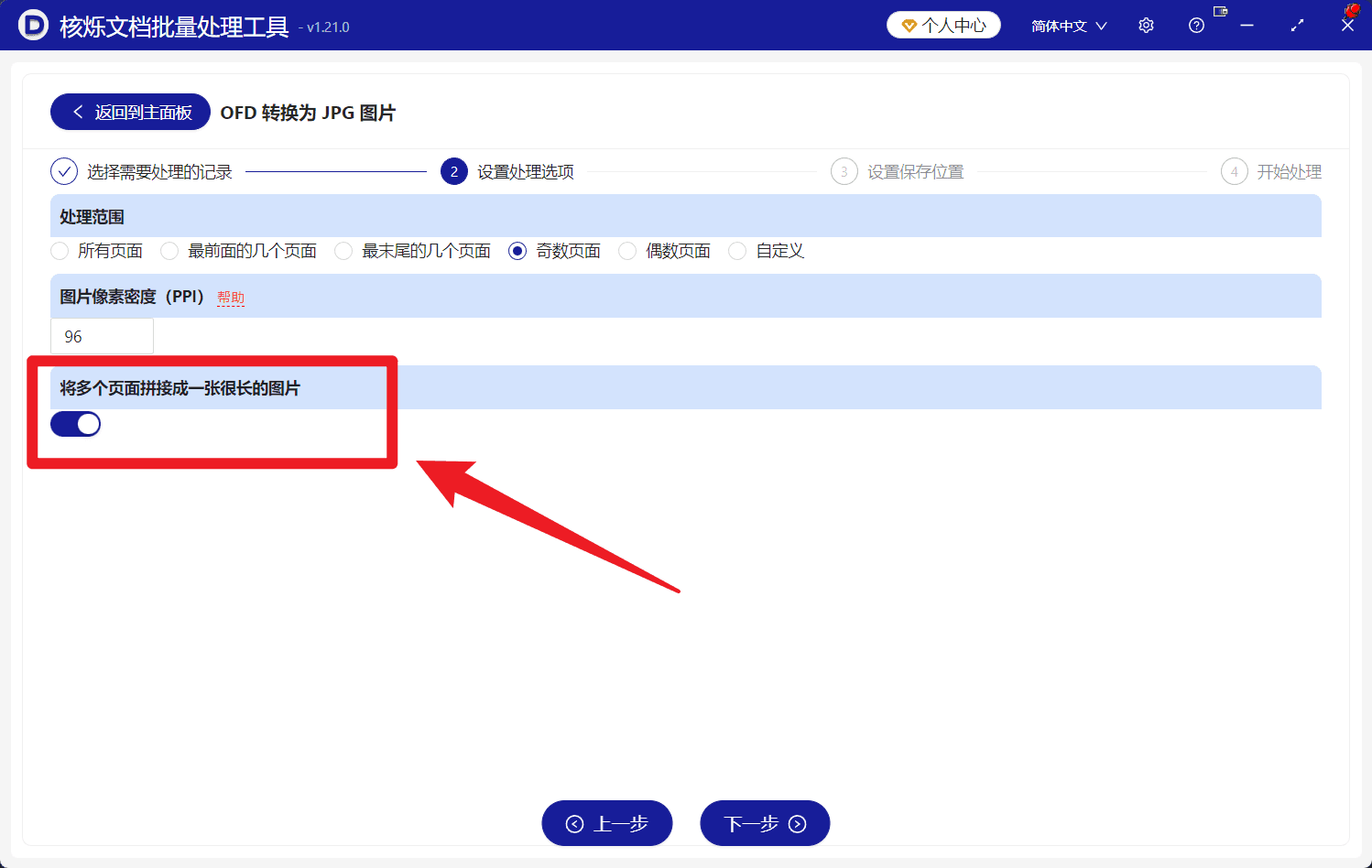Click the PPI value input field
1372x868 pixels.
[x=102, y=335]
